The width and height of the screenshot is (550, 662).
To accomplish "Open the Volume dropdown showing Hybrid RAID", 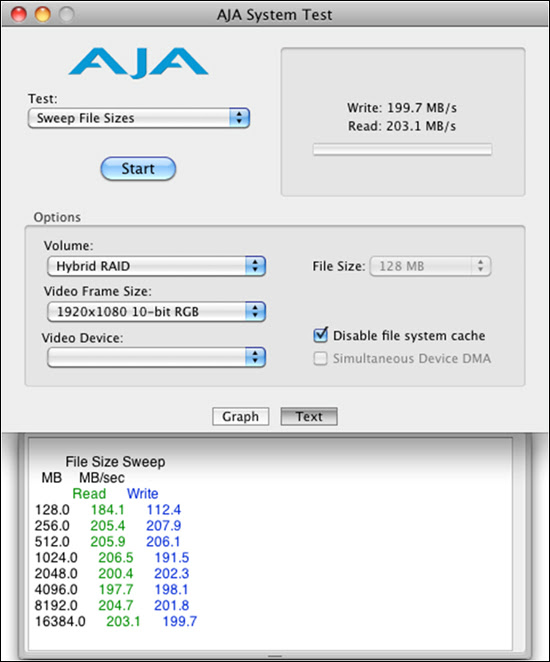I will click(x=156, y=266).
